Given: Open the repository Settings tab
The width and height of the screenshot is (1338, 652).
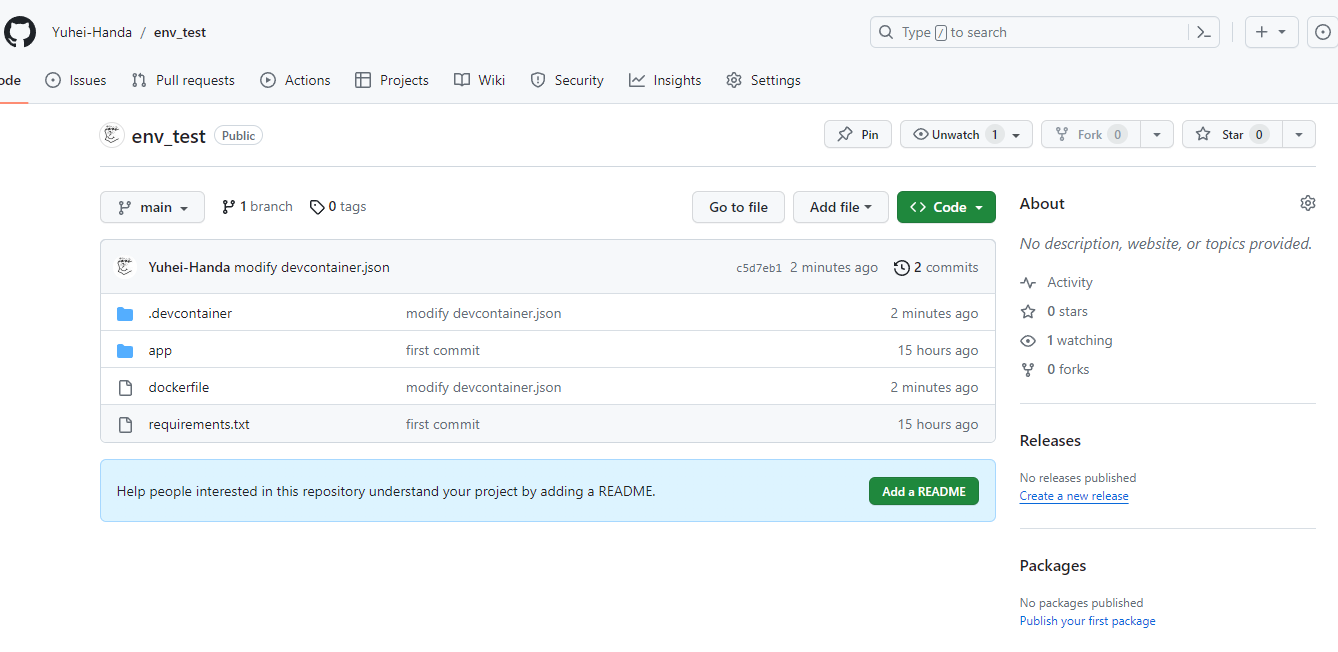Looking at the screenshot, I should coord(763,80).
